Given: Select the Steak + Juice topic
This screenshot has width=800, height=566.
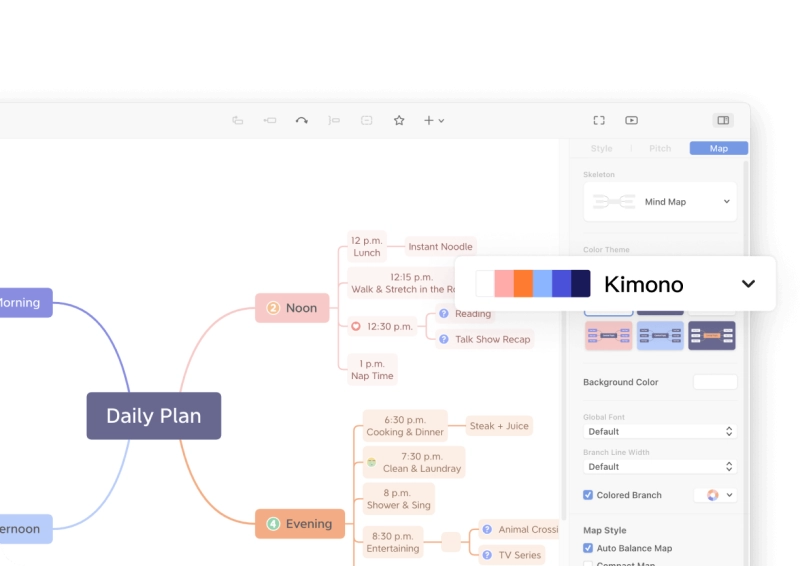Looking at the screenshot, I should pyautogui.click(x=499, y=426).
